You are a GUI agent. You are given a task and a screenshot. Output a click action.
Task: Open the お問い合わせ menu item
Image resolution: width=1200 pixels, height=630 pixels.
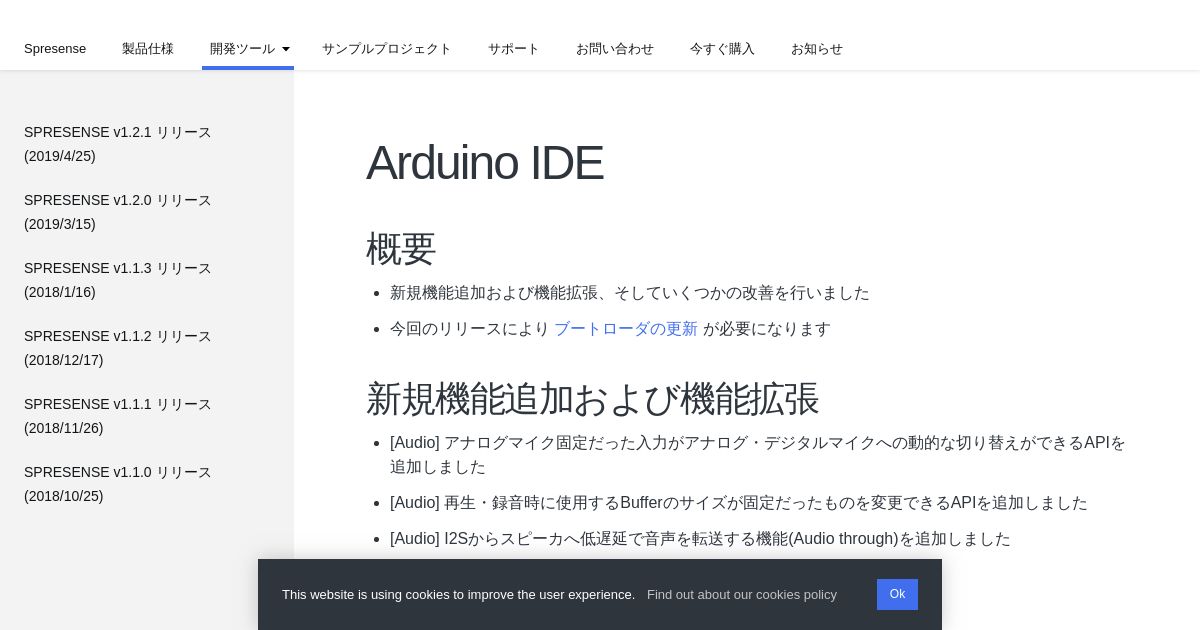click(615, 48)
